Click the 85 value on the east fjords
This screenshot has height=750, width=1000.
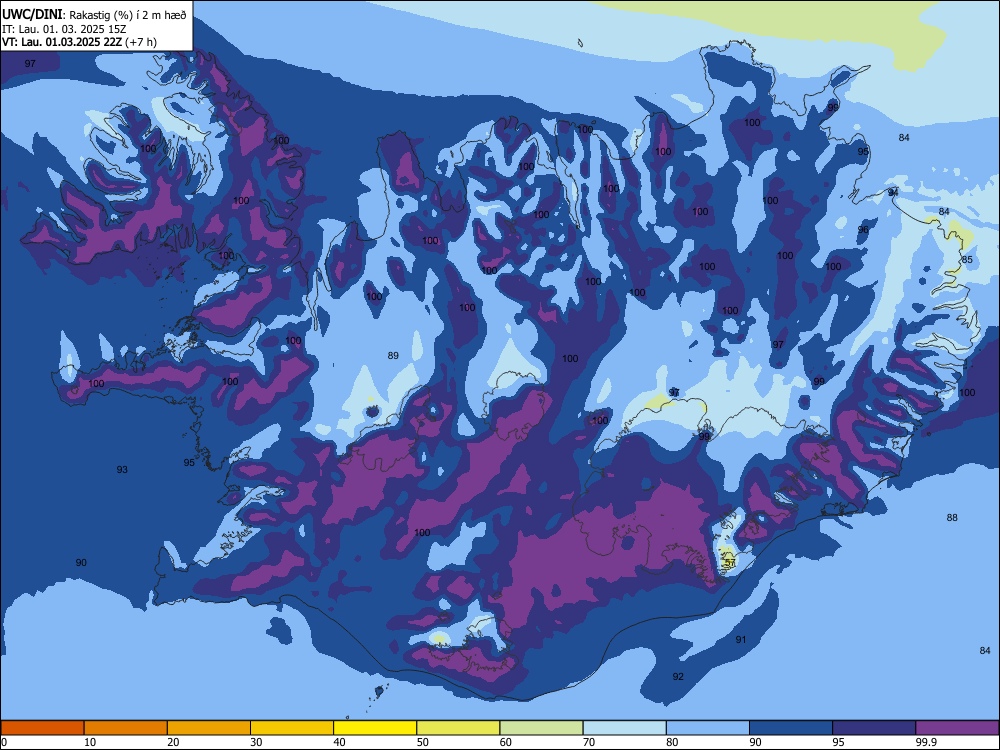967,260
